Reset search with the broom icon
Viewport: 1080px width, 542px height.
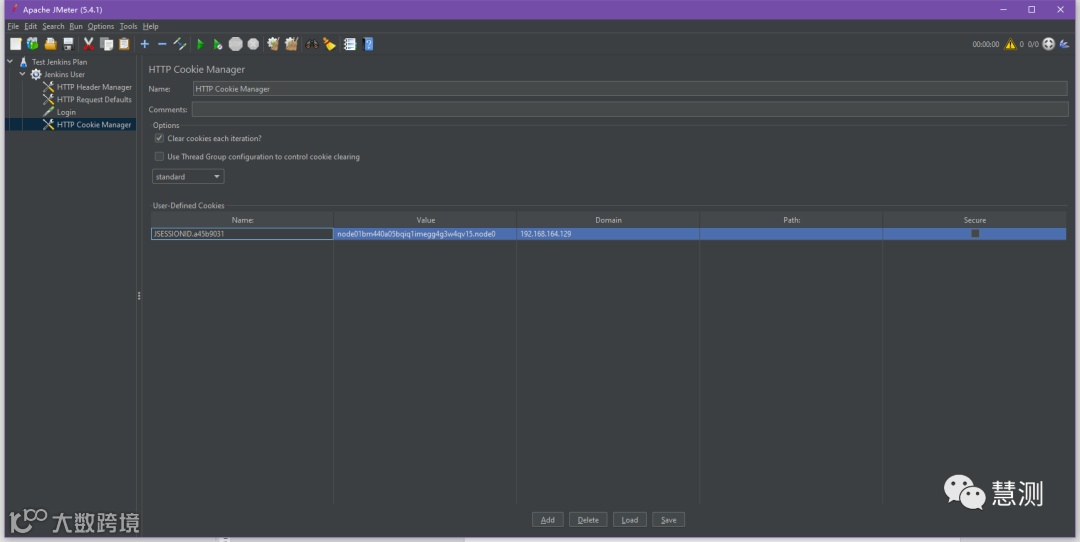329,44
